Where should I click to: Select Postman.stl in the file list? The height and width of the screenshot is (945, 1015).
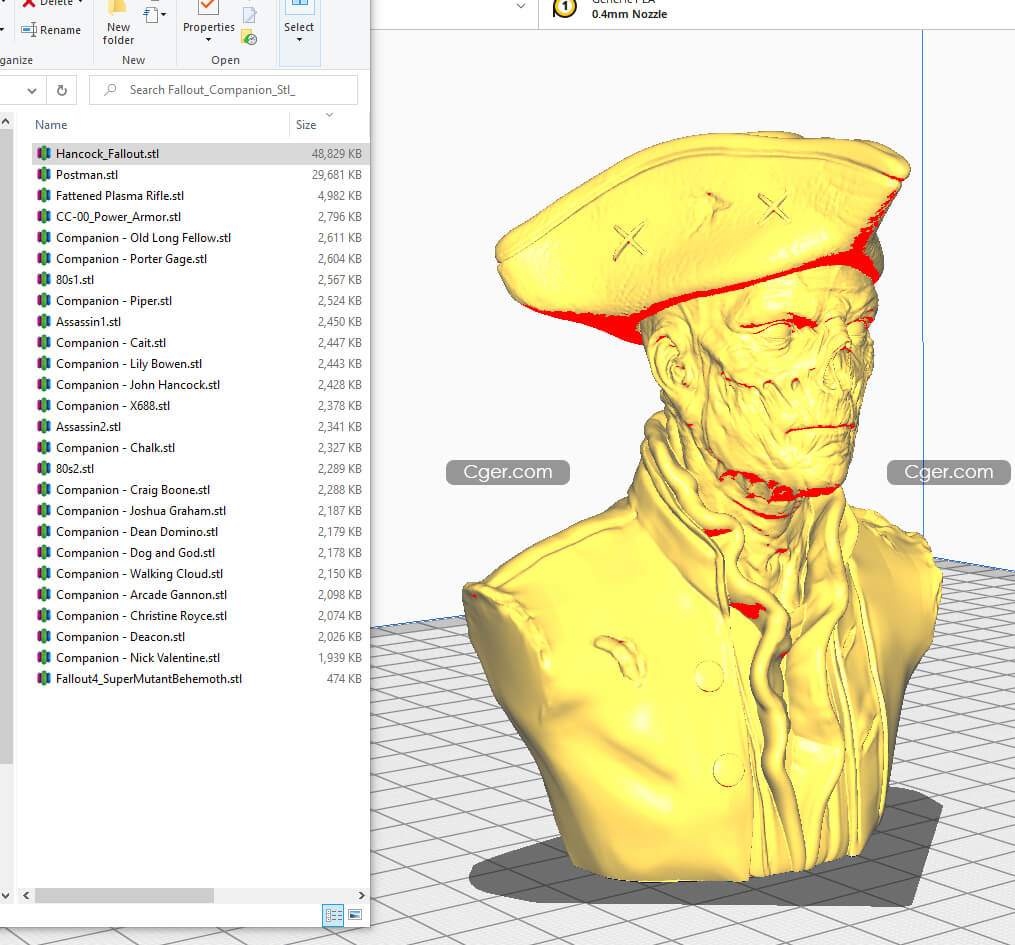201,175
